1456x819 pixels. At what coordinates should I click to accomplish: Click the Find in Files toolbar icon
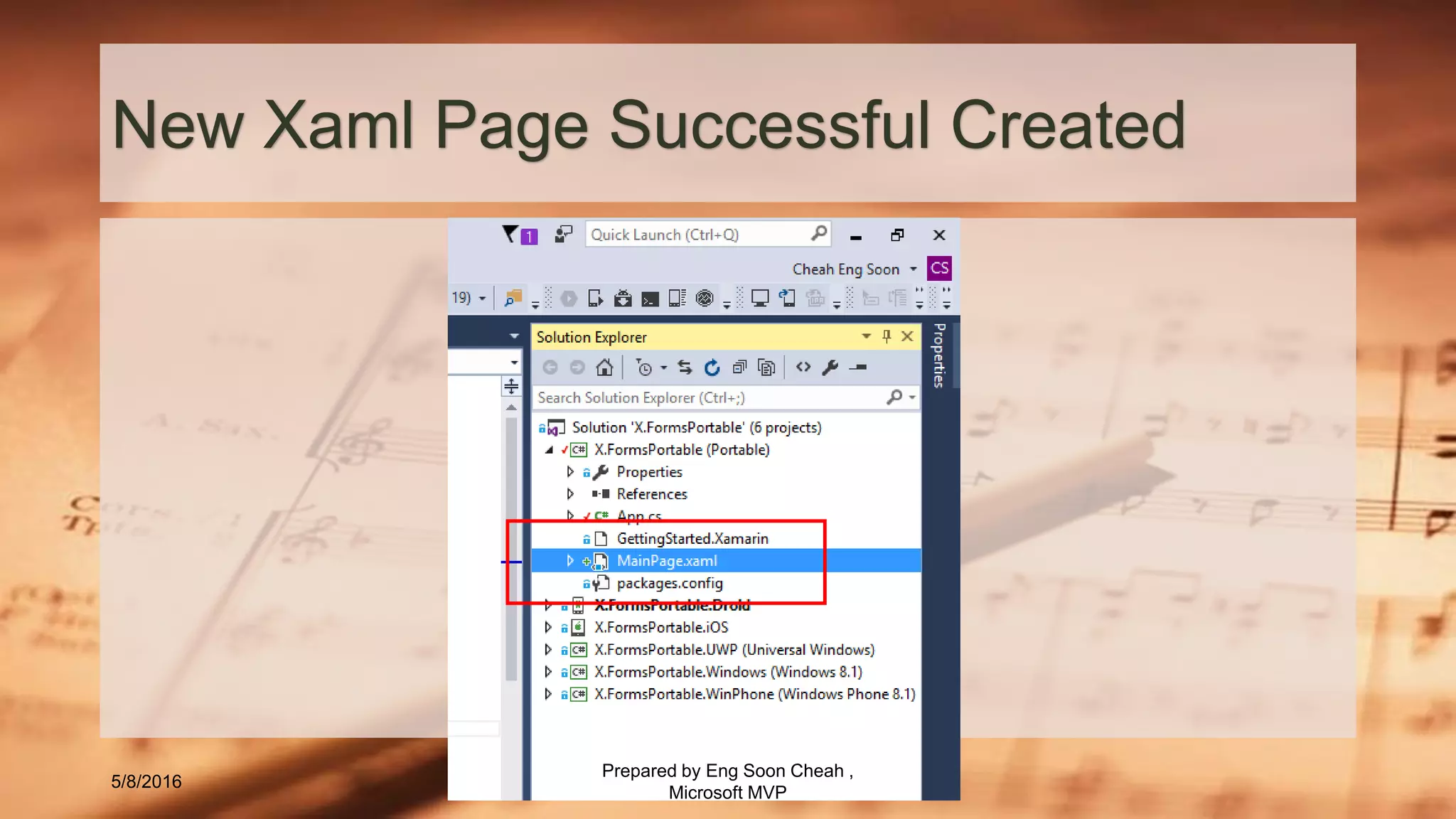[x=513, y=299]
